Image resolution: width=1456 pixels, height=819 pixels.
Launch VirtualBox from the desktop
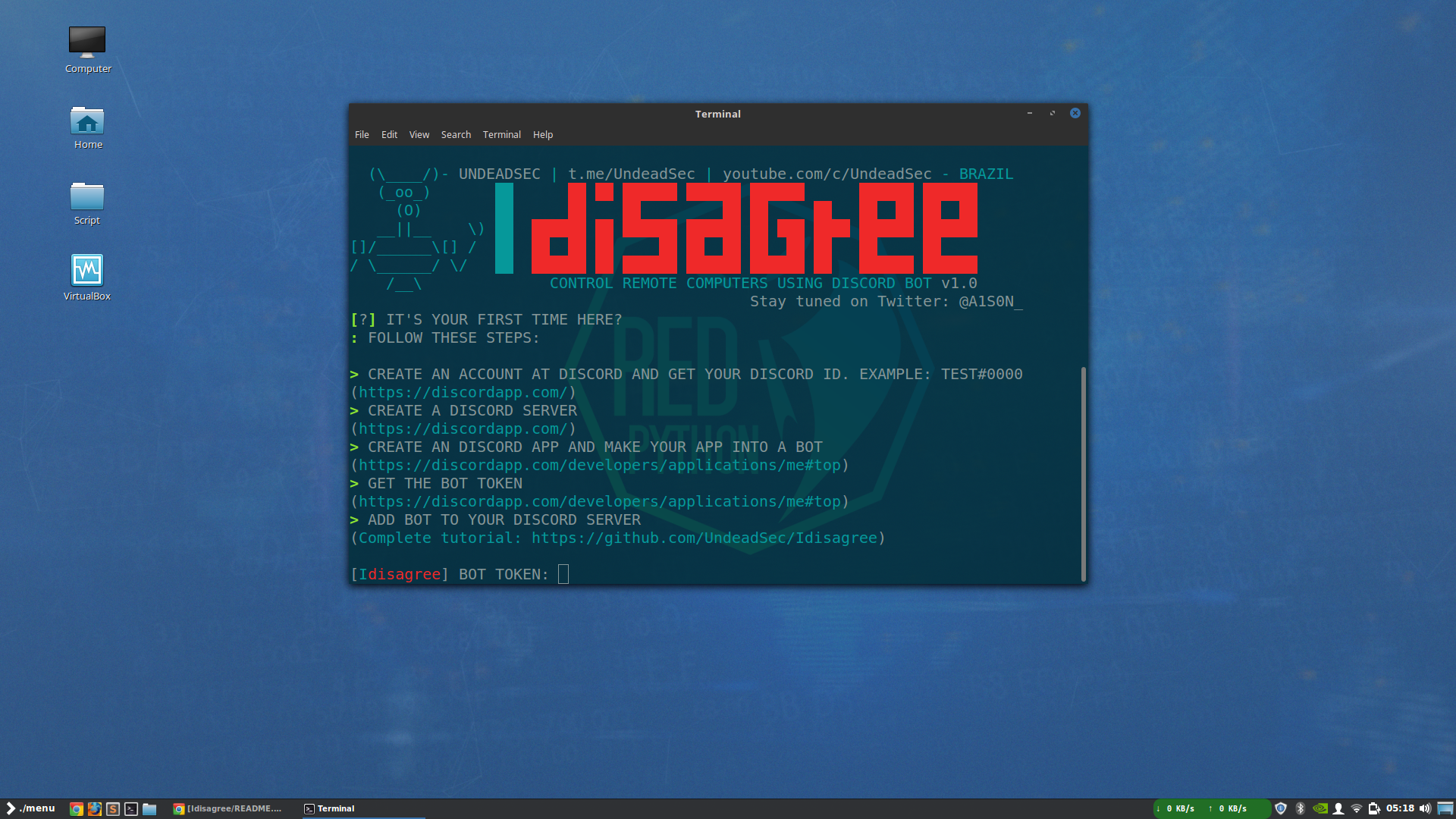point(87,278)
